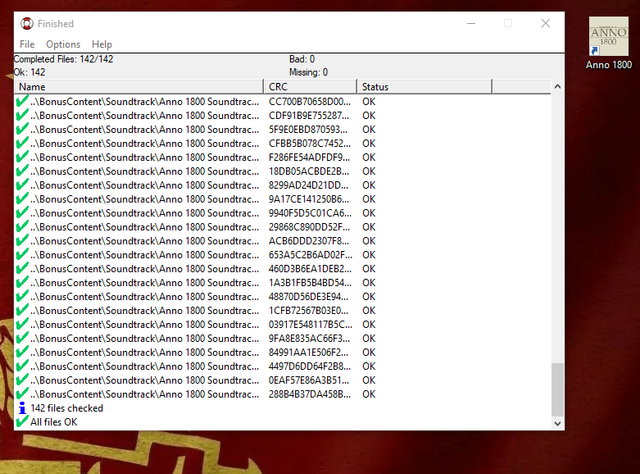Click CRC value 8299AD24D21DD...
The height and width of the screenshot is (474, 640).
309,185
